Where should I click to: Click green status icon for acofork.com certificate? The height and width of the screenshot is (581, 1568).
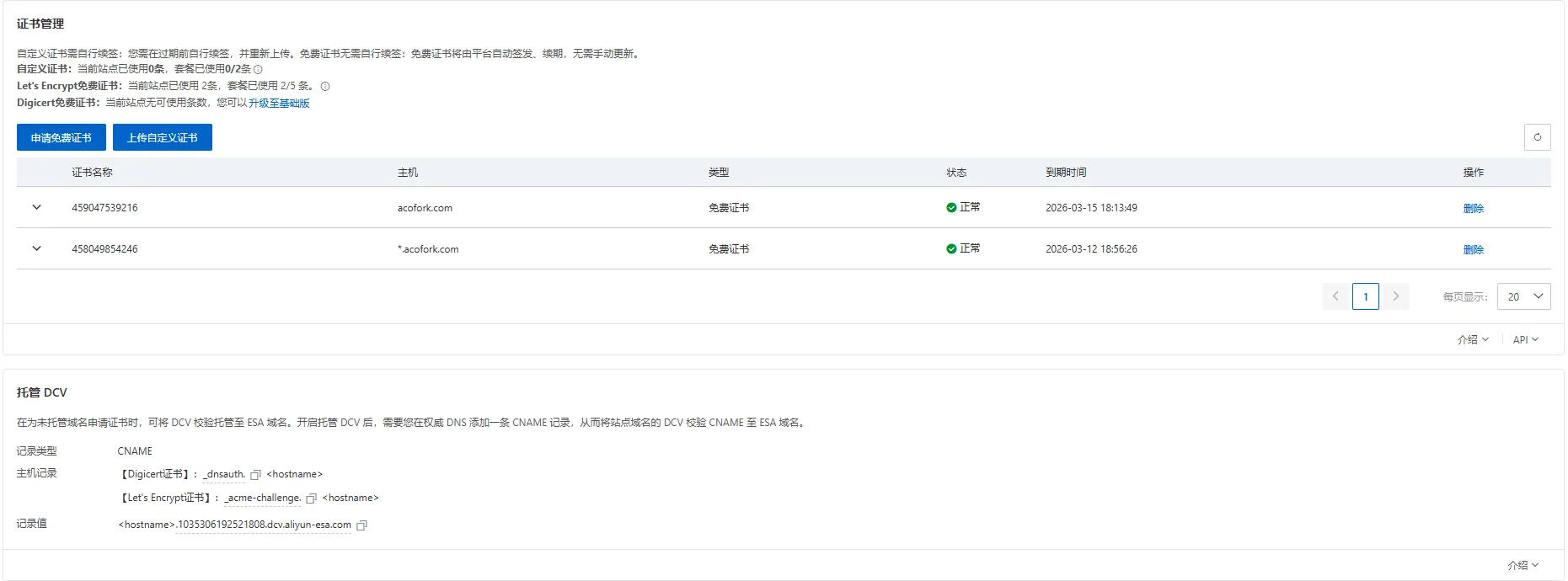click(x=951, y=207)
